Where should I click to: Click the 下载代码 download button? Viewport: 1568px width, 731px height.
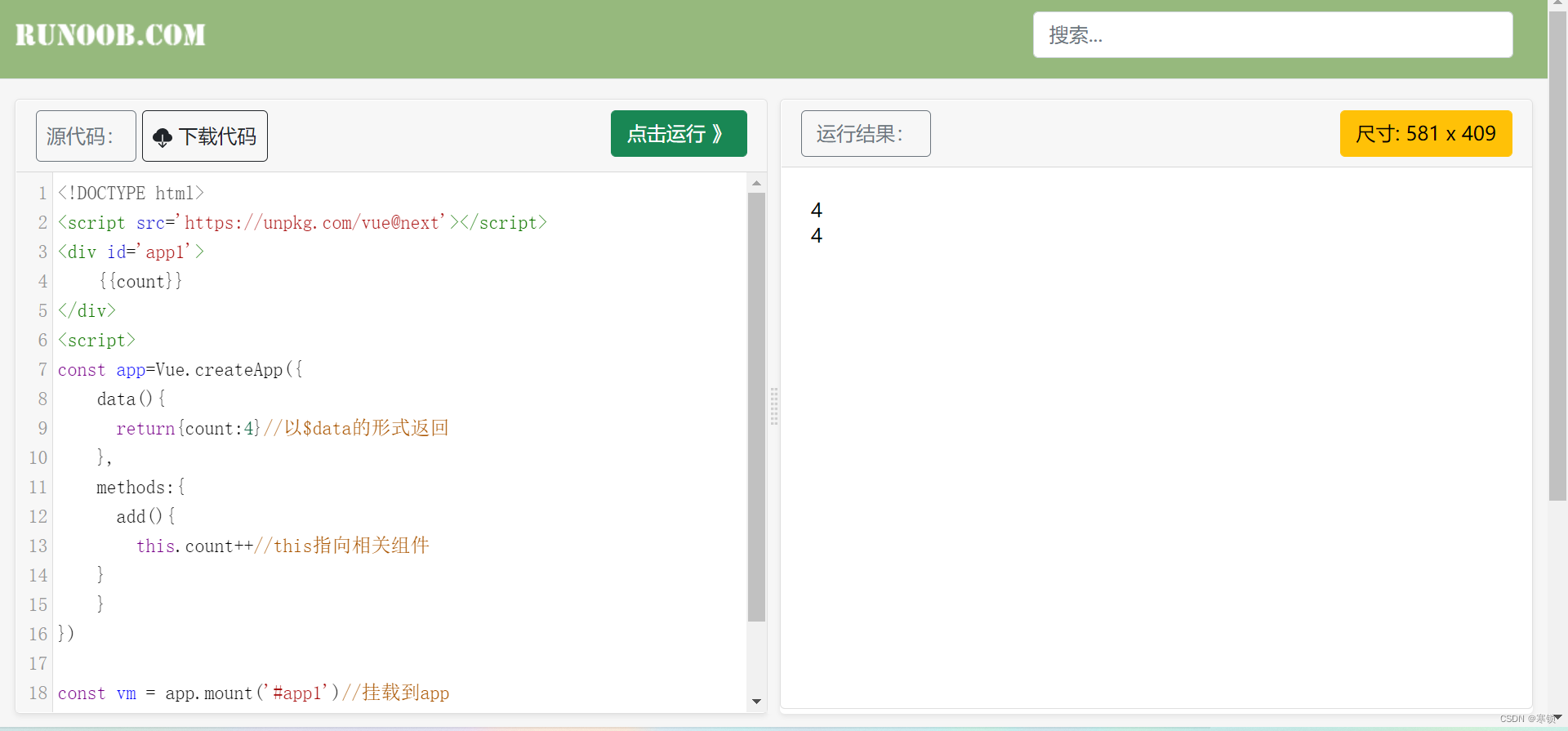click(x=205, y=136)
